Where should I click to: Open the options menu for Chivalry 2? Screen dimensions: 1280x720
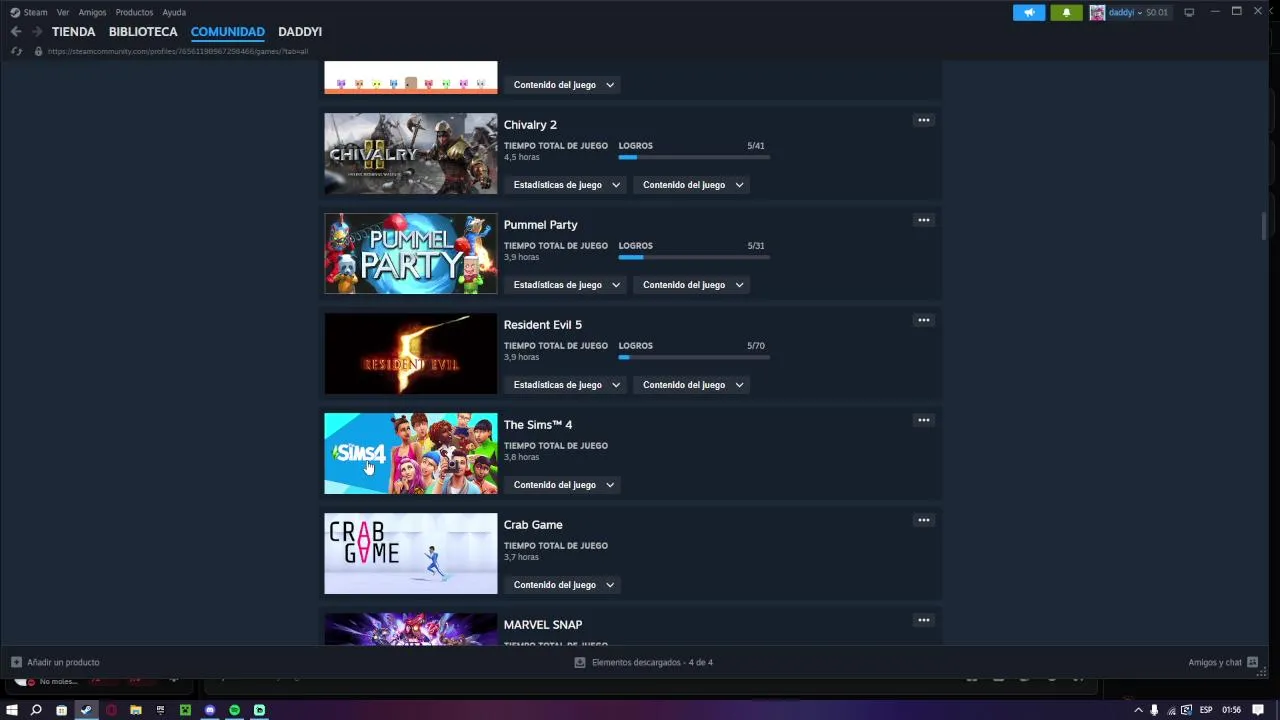coord(924,120)
